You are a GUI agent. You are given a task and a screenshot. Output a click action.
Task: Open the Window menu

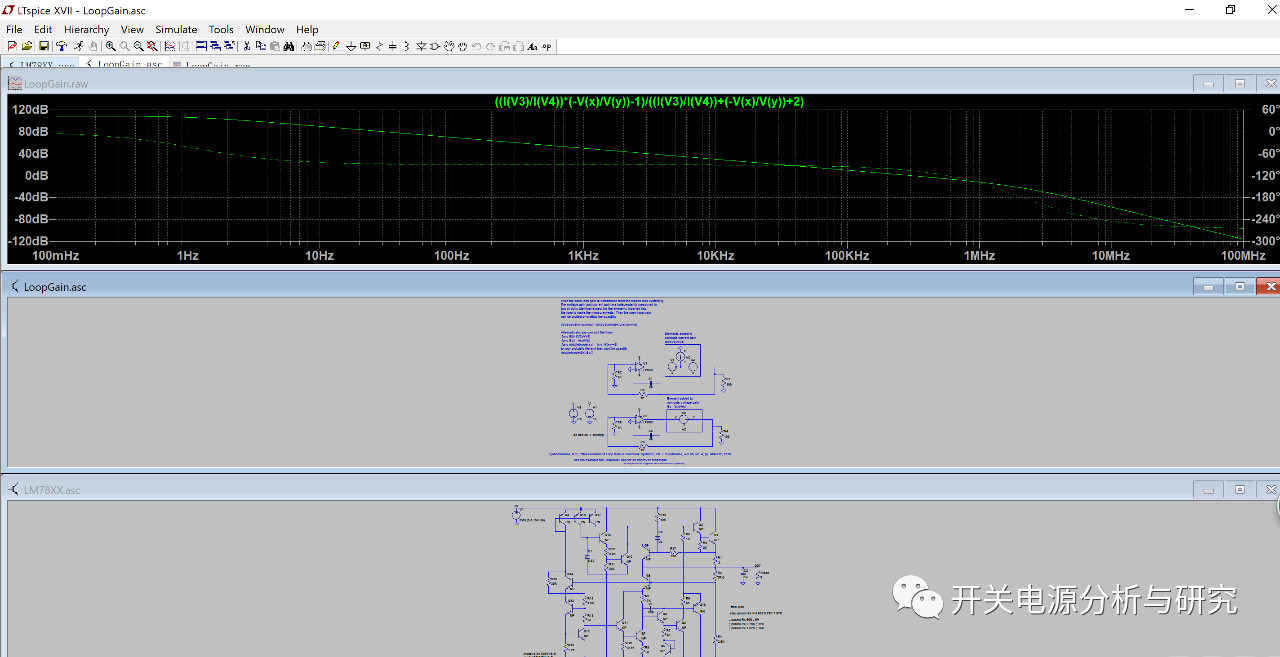(265, 29)
